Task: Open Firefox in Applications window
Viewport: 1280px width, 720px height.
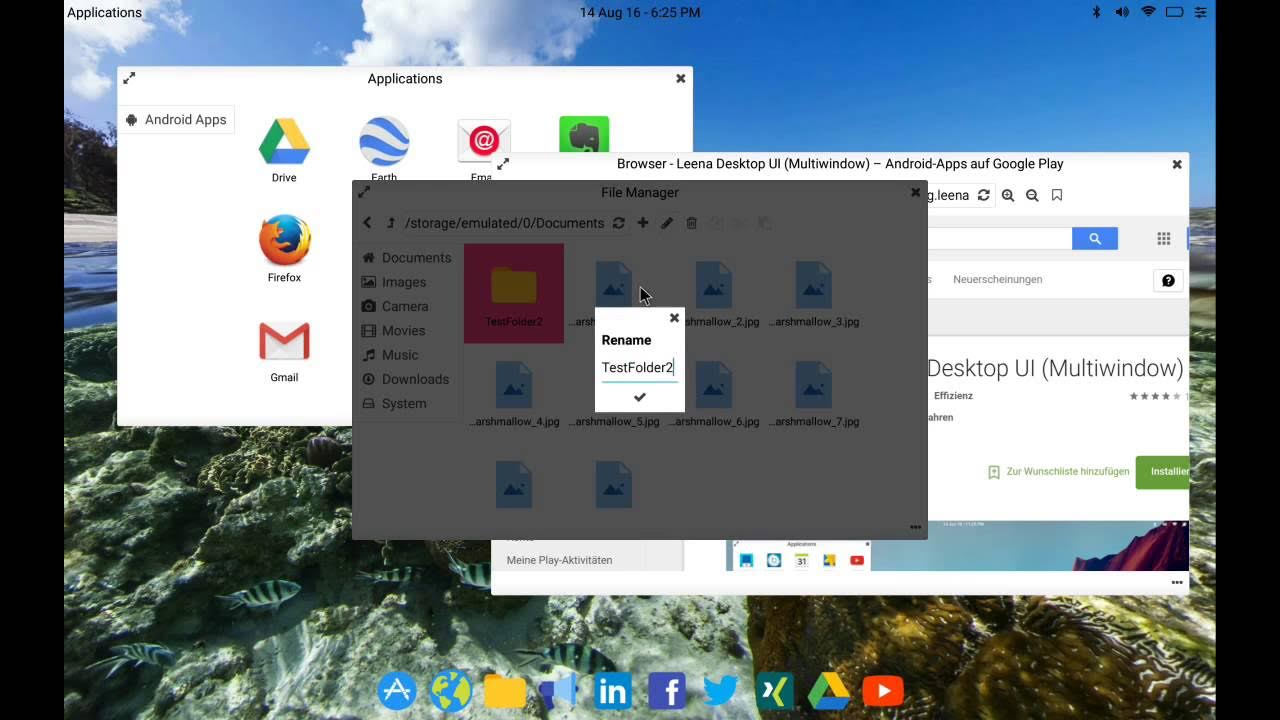Action: [284, 250]
